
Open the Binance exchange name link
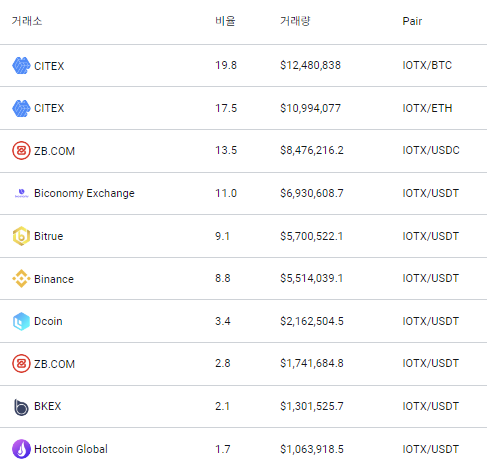54,279
